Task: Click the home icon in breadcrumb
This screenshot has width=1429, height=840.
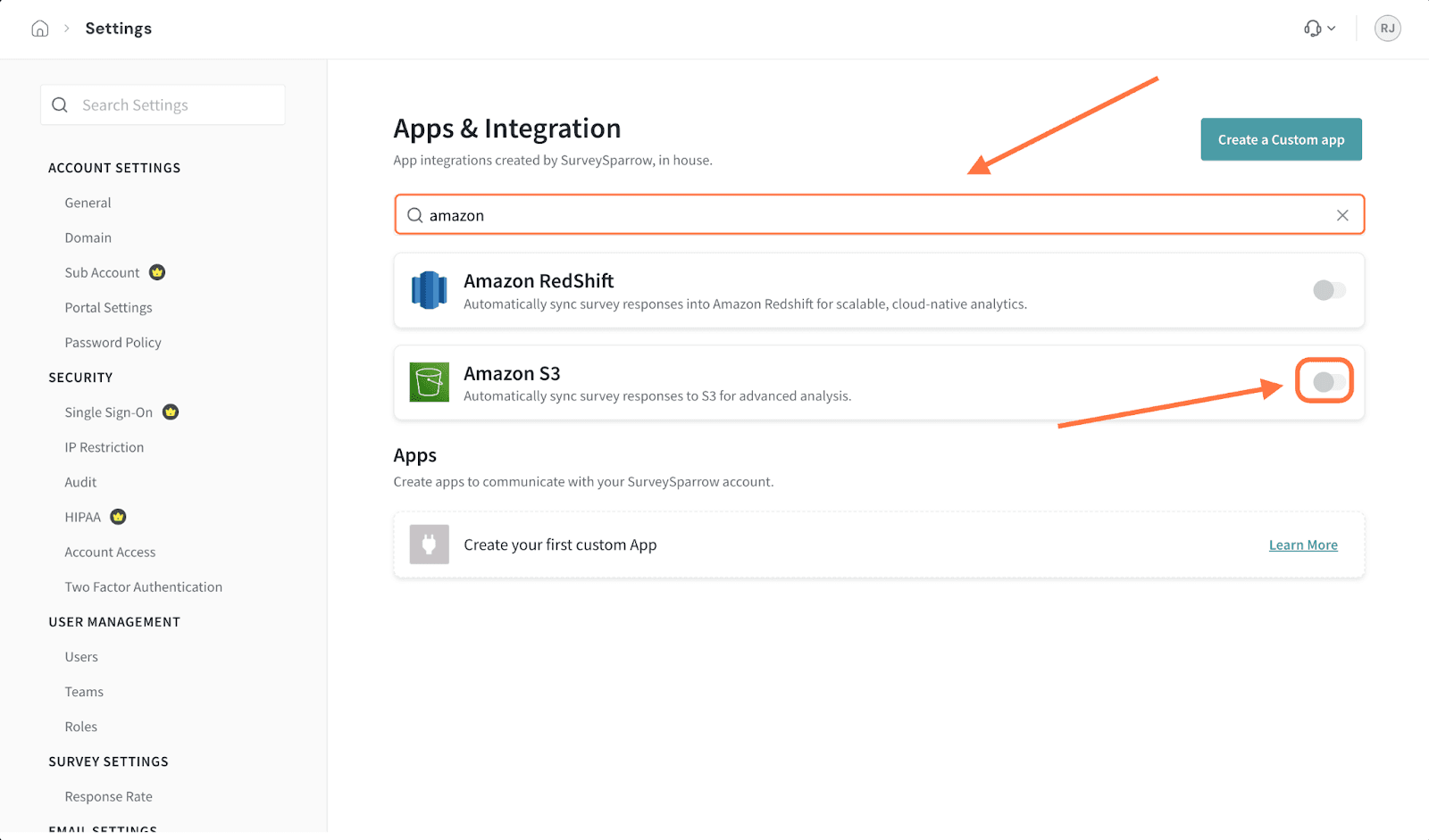Action: [x=40, y=29]
